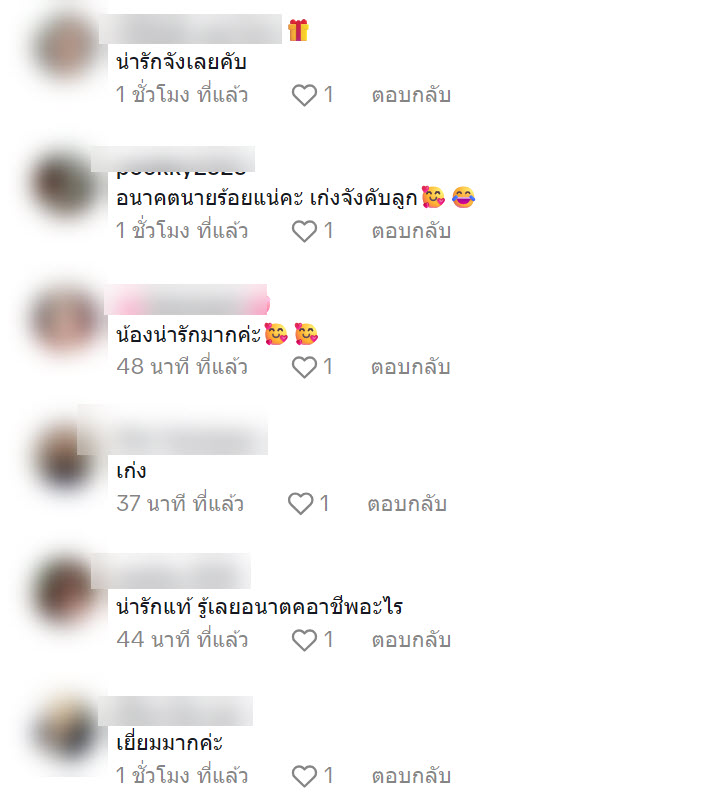Click the 48 นาที ที่แล้ว timestamp
Screen dimensions: 726x809
coord(182,367)
